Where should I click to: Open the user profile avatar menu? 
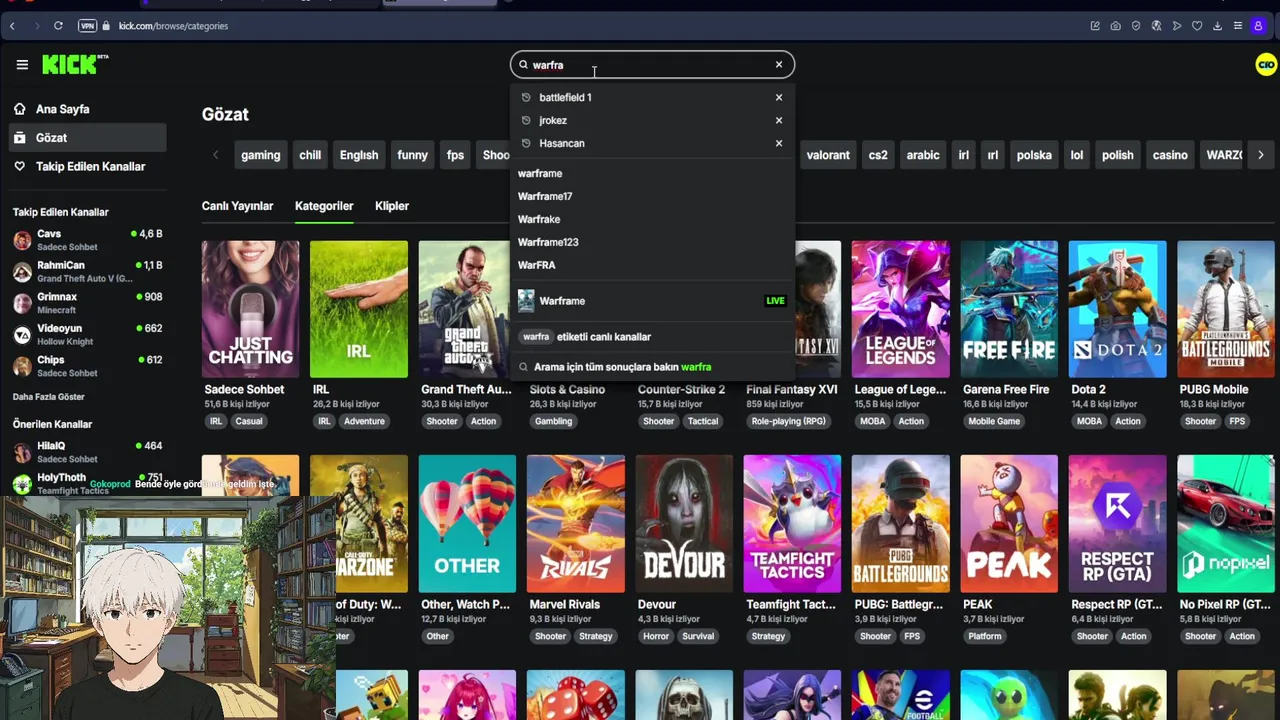(1265, 65)
